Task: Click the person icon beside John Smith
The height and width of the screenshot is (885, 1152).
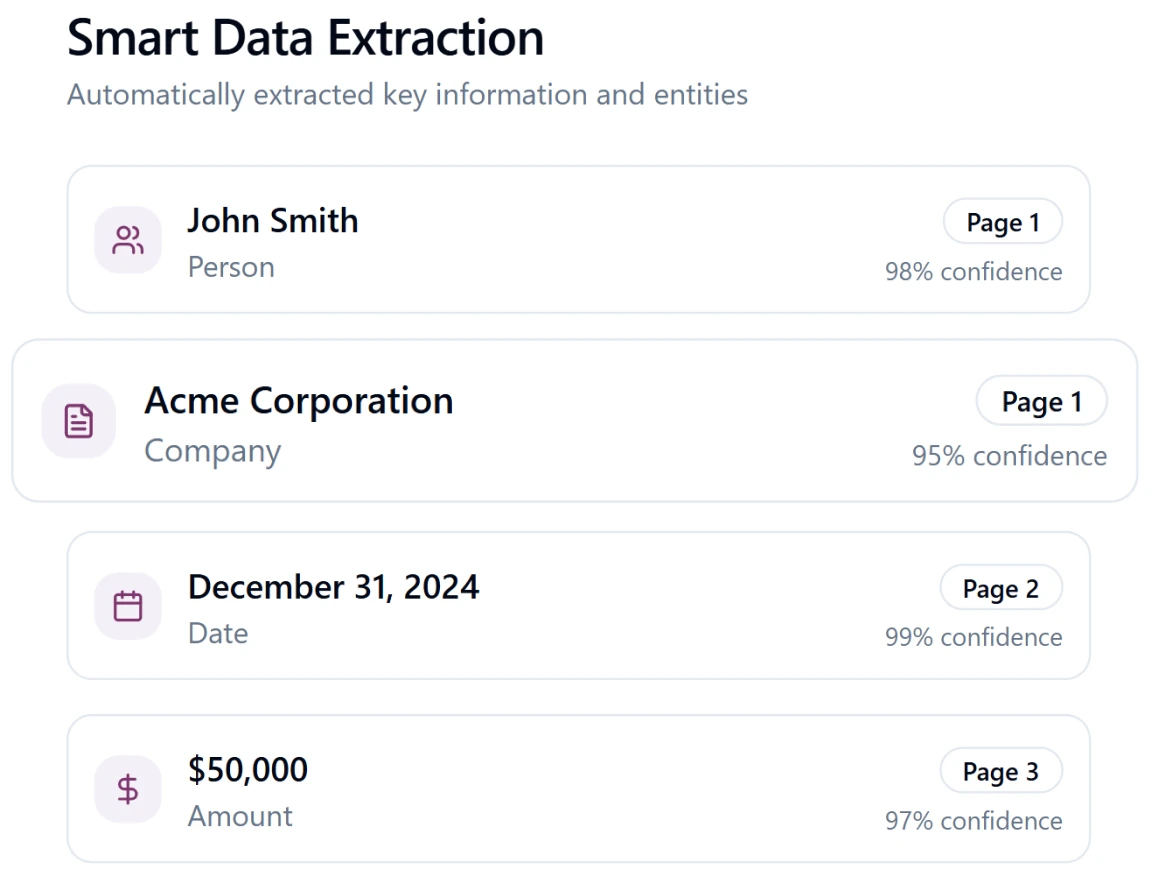Action: pyautogui.click(x=127, y=239)
